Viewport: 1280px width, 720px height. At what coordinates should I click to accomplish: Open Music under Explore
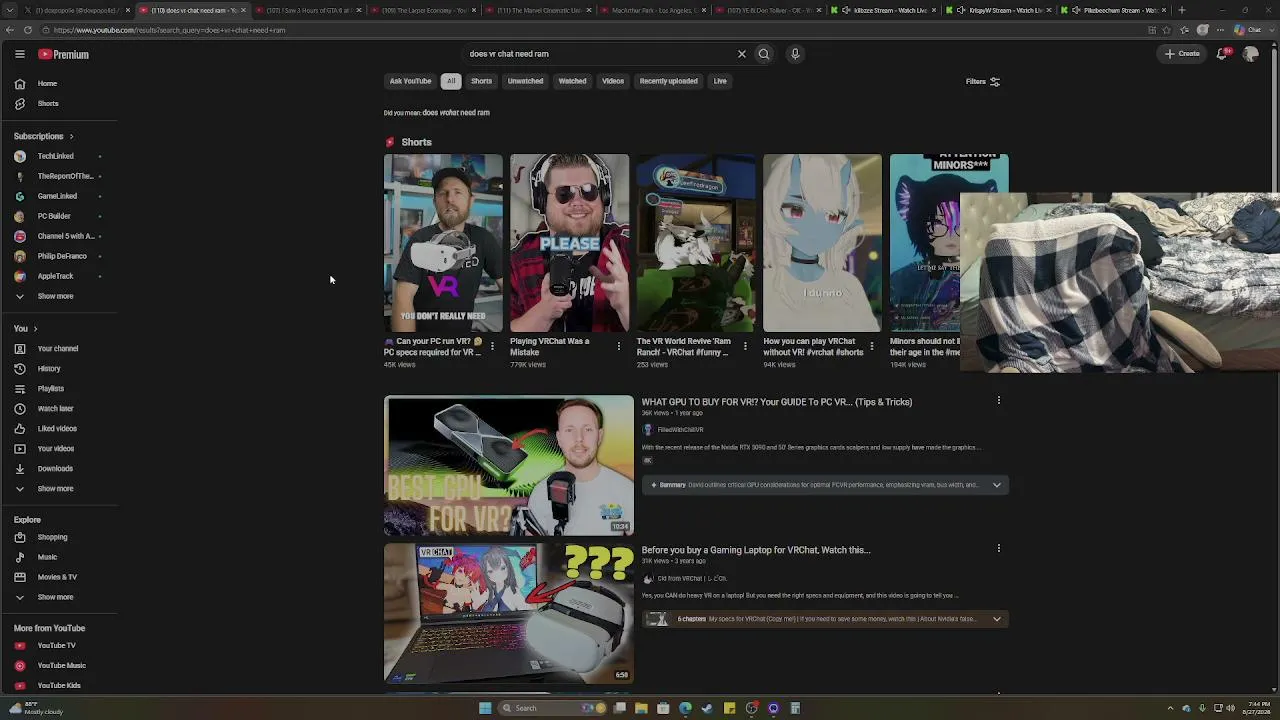tap(47, 557)
